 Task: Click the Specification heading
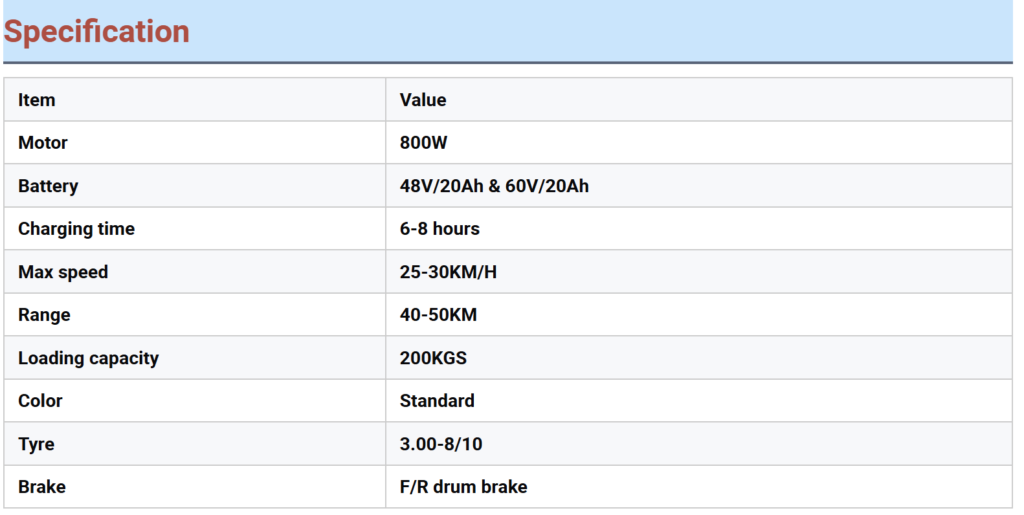click(x=97, y=32)
